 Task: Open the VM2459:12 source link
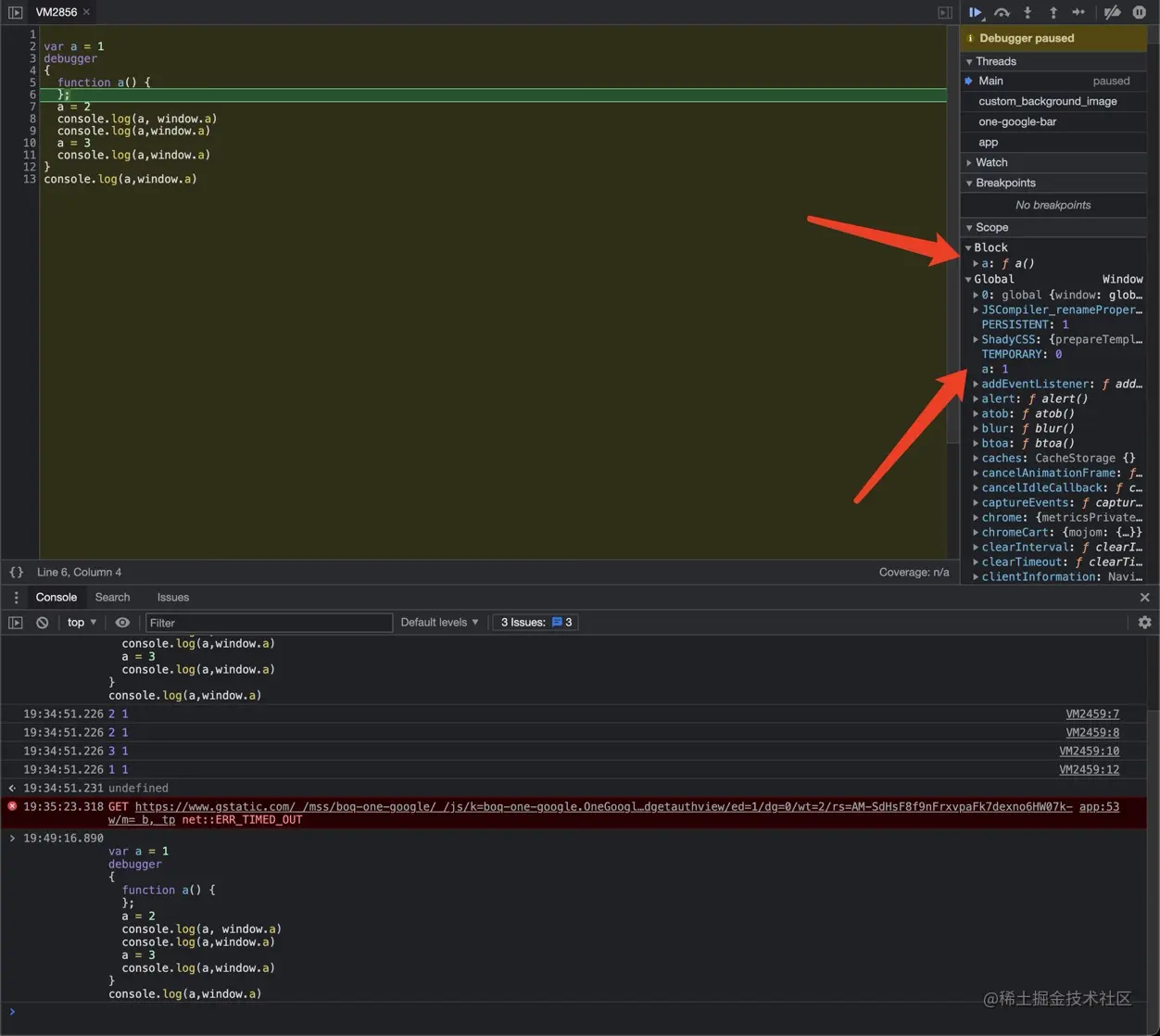(x=1089, y=769)
